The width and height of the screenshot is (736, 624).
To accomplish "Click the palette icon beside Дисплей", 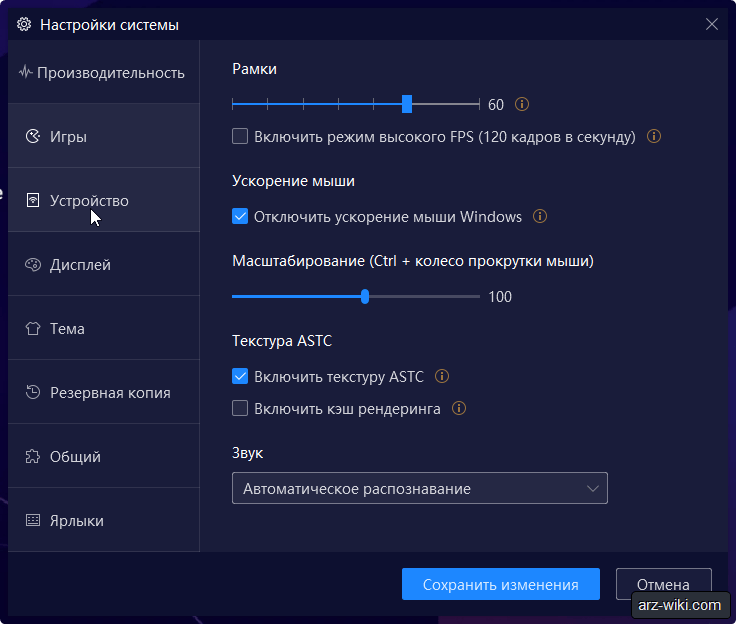I will tap(33, 264).
